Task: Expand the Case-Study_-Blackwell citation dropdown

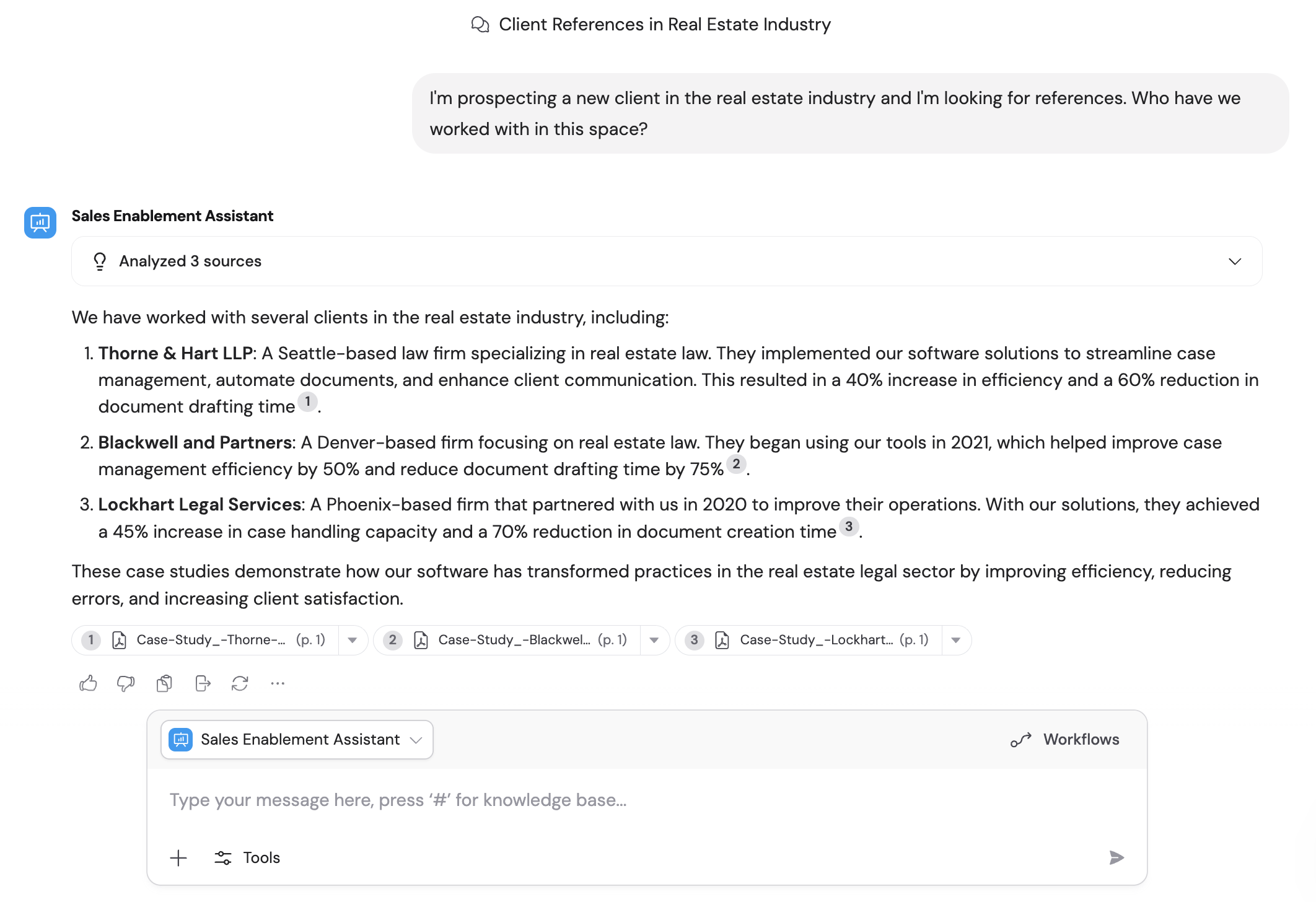Action: [654, 640]
